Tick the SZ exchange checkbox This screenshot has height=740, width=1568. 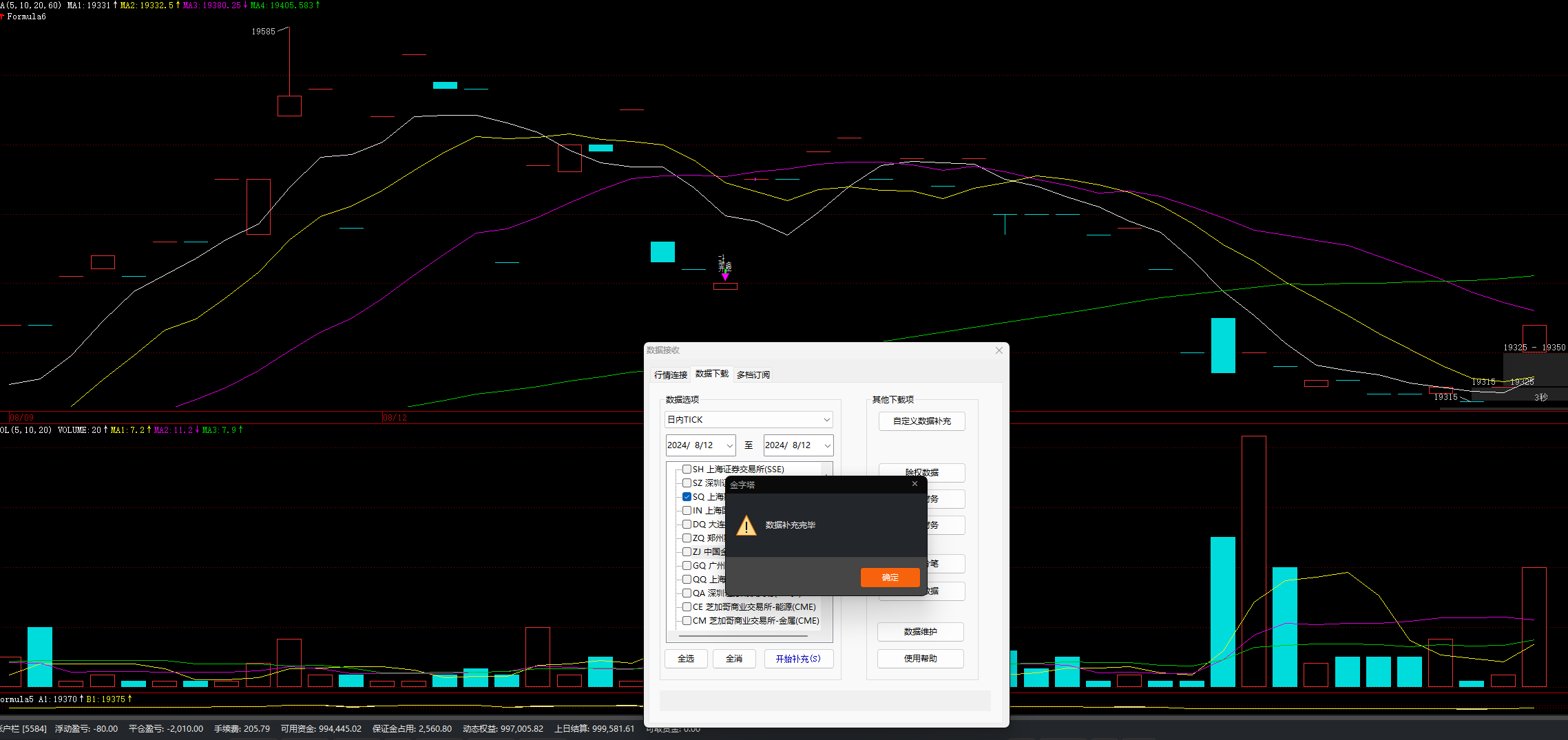[687, 483]
